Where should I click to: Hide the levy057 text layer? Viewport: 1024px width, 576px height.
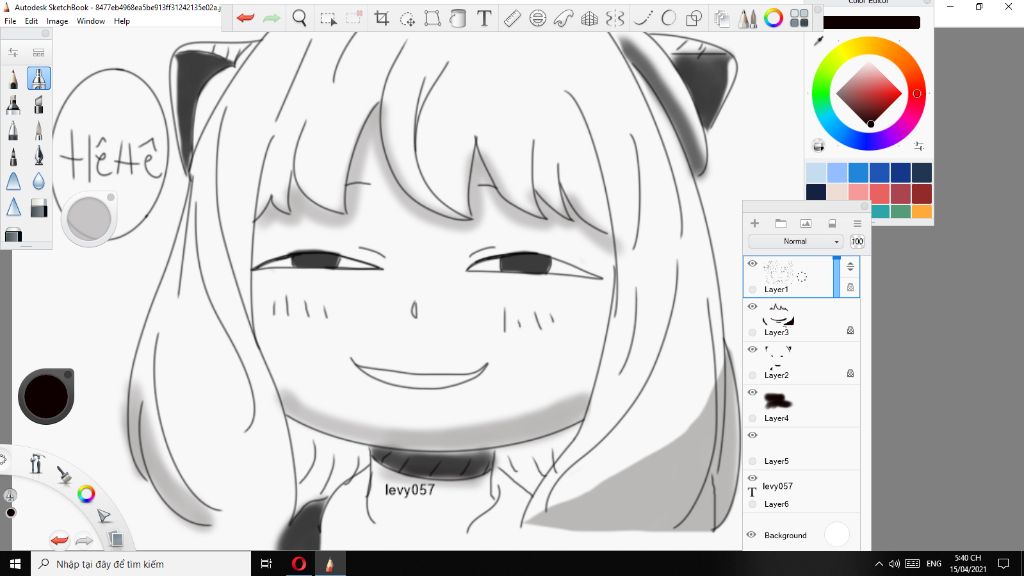[752, 478]
